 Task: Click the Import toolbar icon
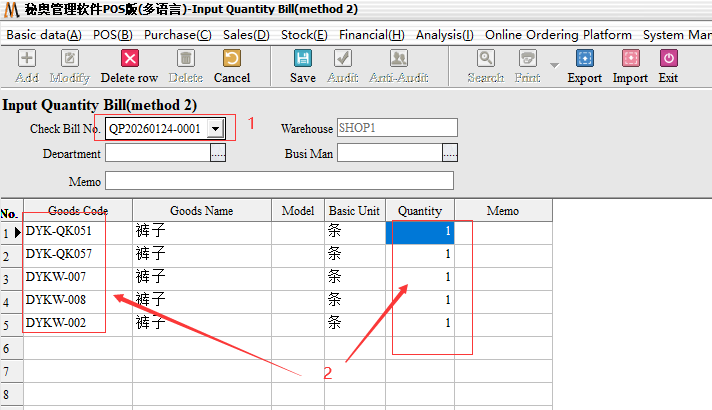coord(630,60)
